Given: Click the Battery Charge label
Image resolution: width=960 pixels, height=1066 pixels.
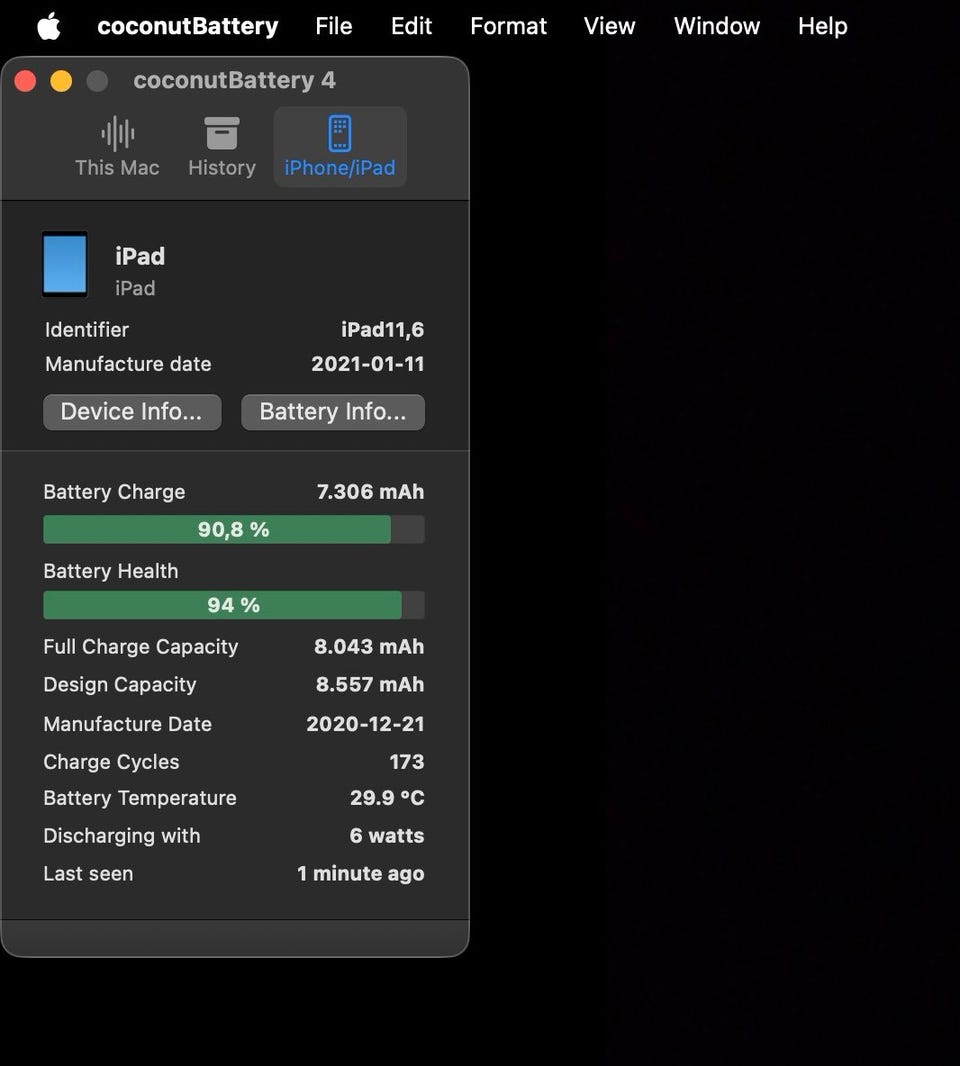Looking at the screenshot, I should pyautogui.click(x=114, y=492).
